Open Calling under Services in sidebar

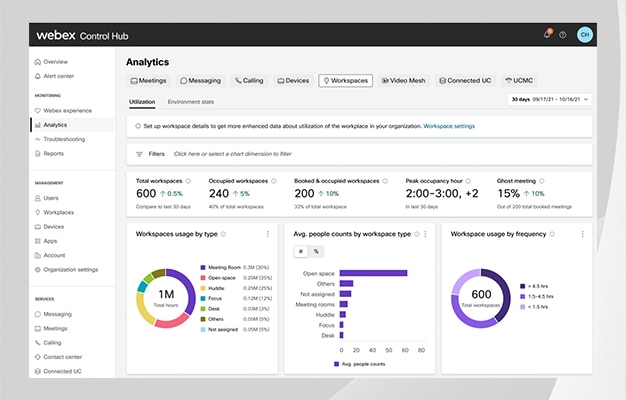click(x=48, y=343)
